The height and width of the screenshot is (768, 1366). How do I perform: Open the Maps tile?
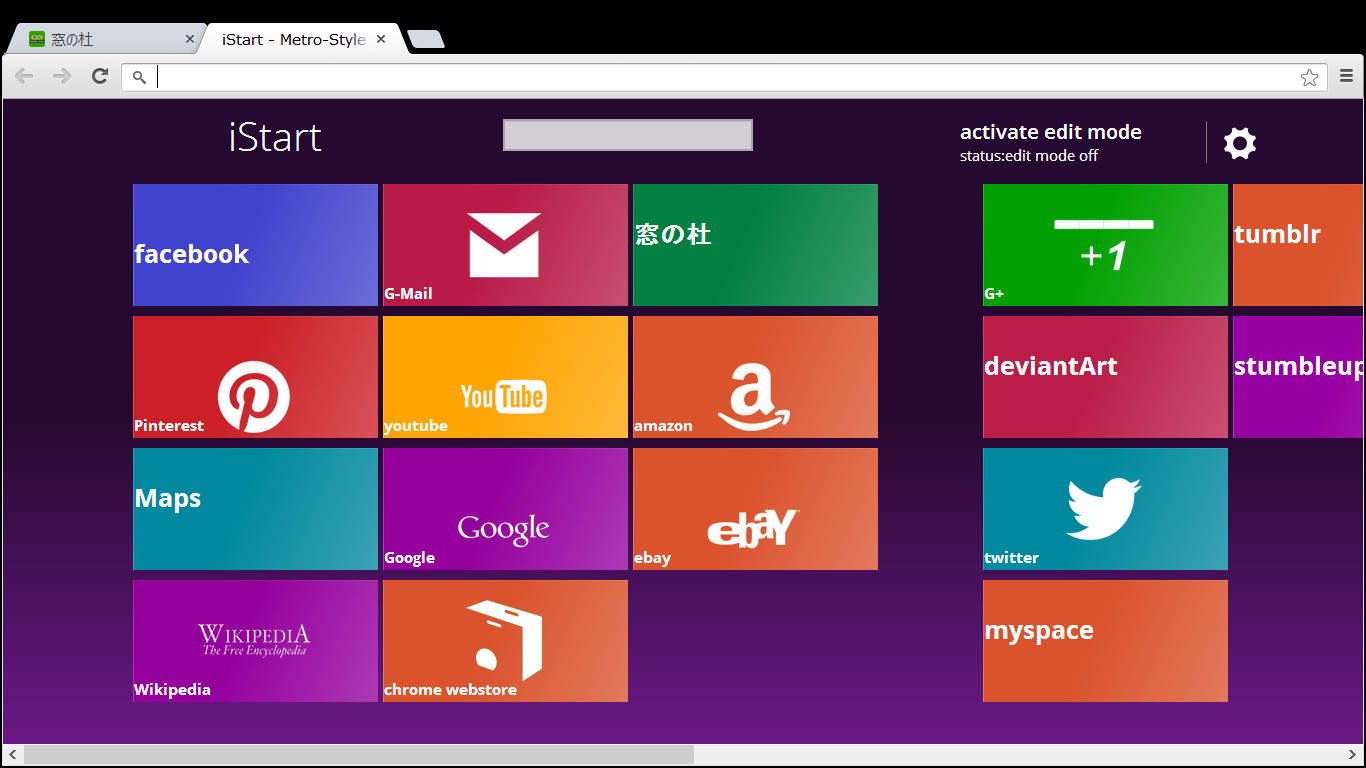coord(254,508)
